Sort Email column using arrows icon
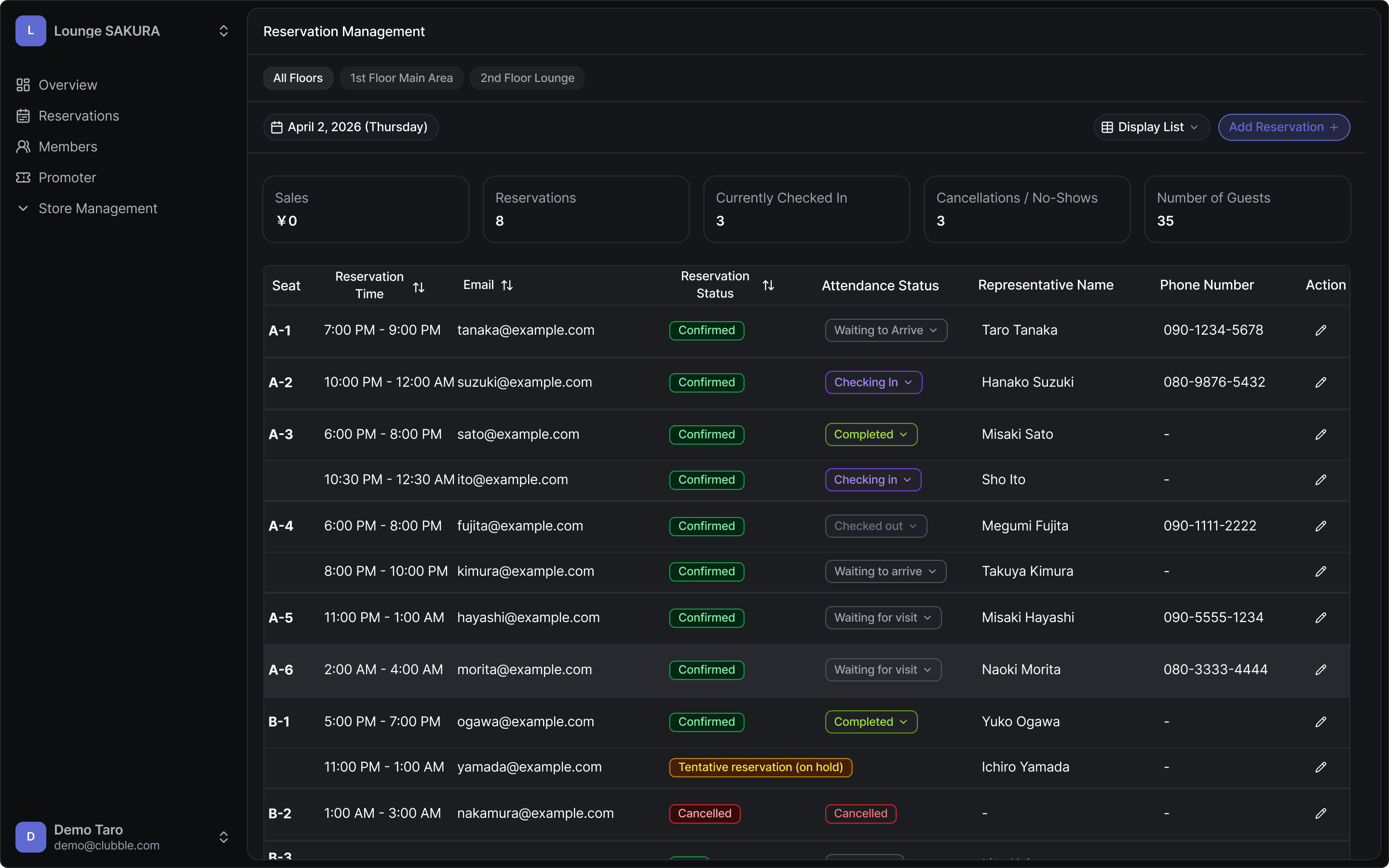This screenshot has height=868, width=1389. pos(507,285)
